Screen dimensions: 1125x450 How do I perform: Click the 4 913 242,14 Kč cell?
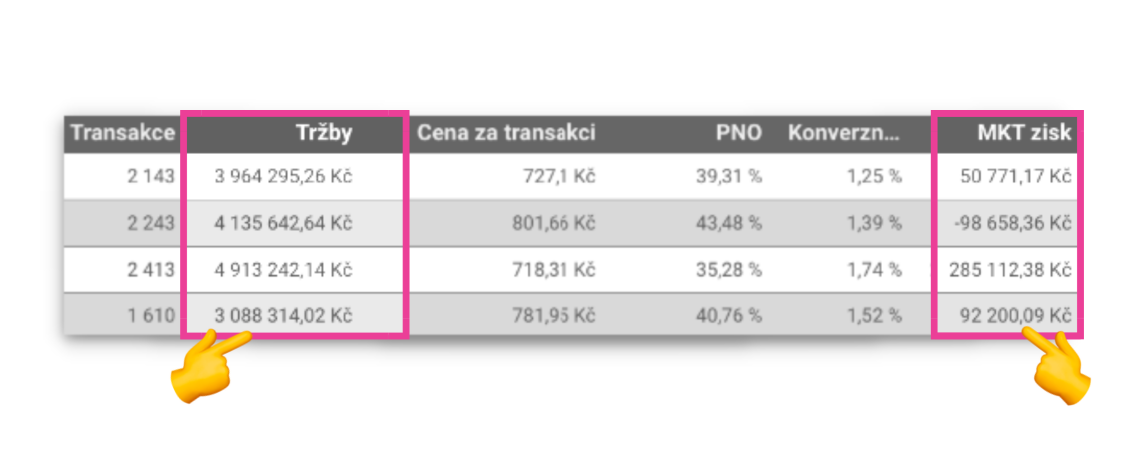[x=283, y=270]
